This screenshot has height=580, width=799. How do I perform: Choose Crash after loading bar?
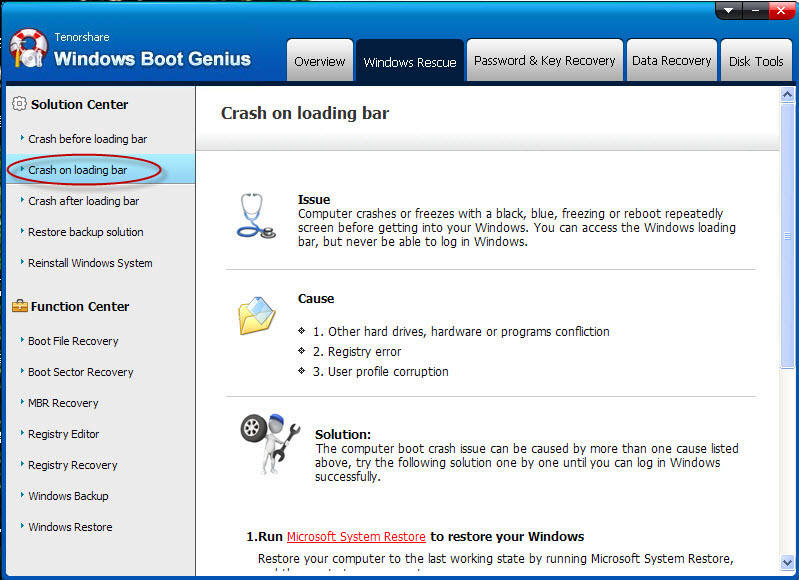(84, 201)
